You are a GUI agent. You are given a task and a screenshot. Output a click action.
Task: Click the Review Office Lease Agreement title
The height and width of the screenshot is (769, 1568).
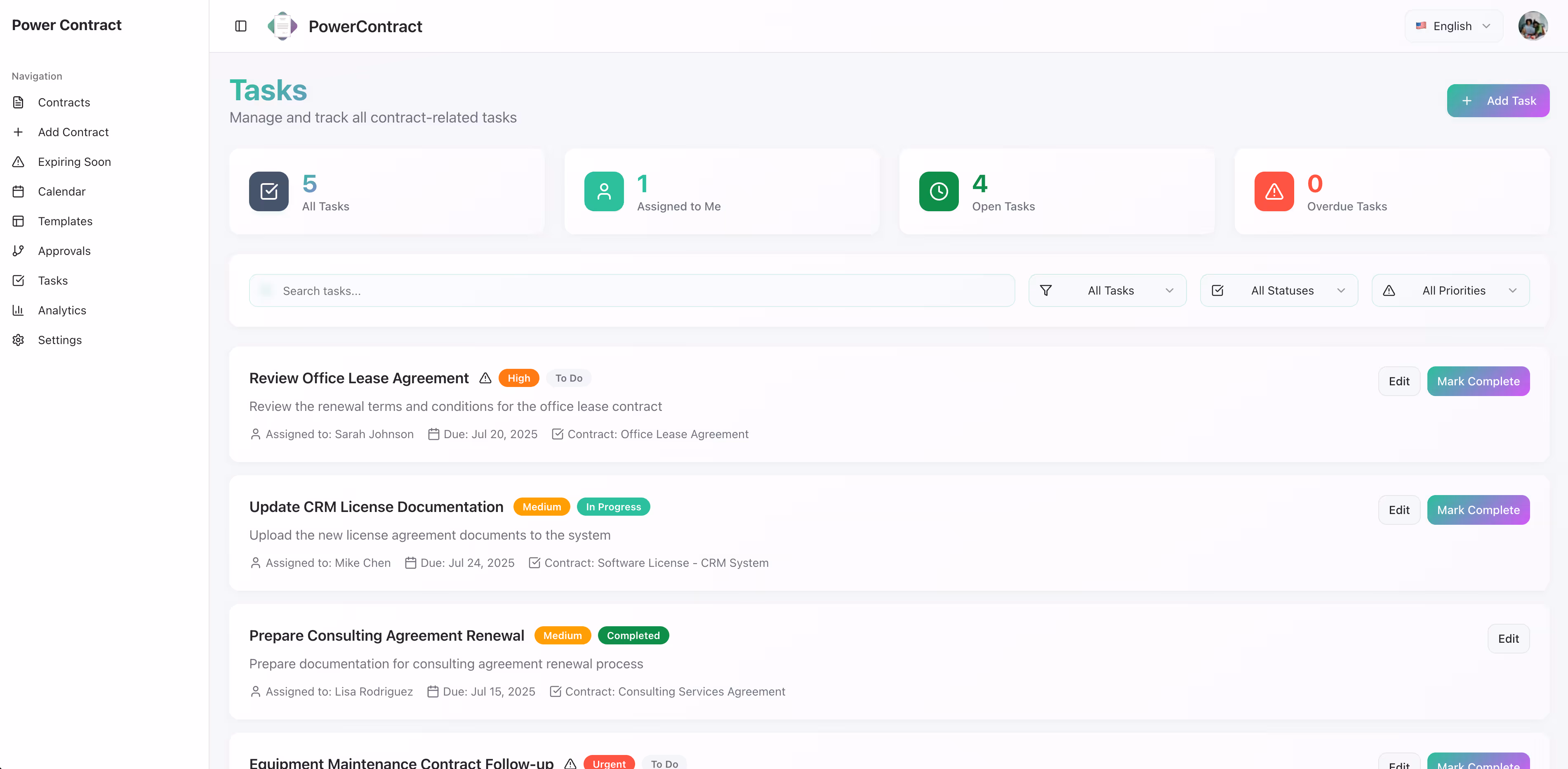click(x=358, y=378)
